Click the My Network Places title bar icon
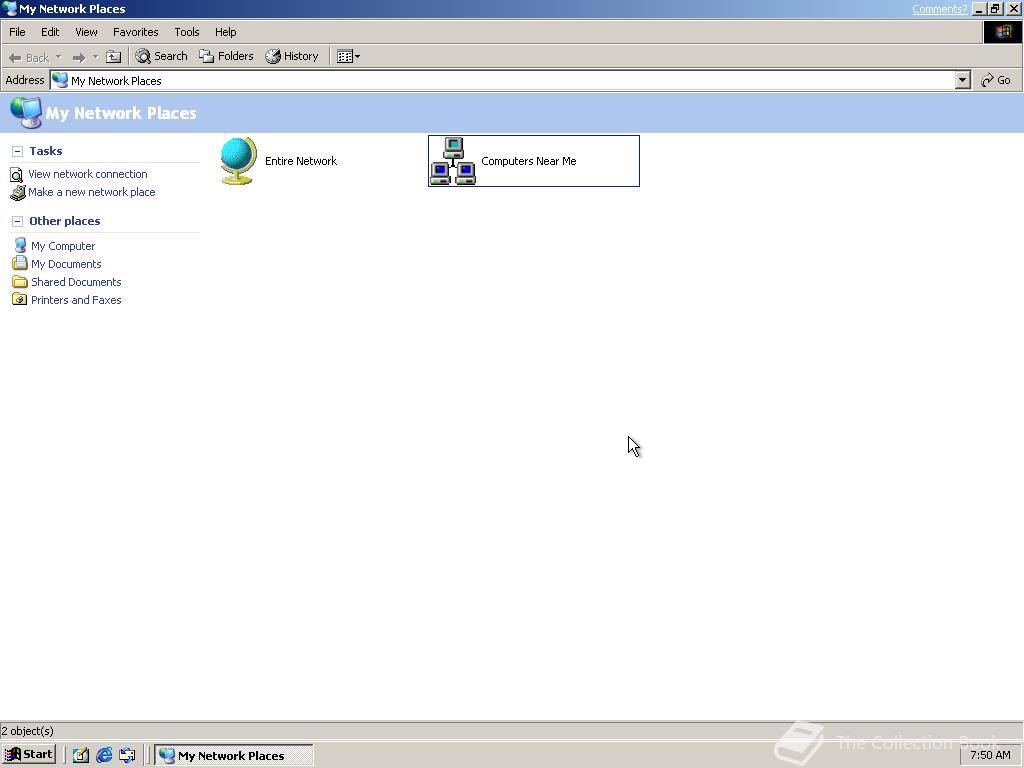This screenshot has height=768, width=1024. pos(10,8)
